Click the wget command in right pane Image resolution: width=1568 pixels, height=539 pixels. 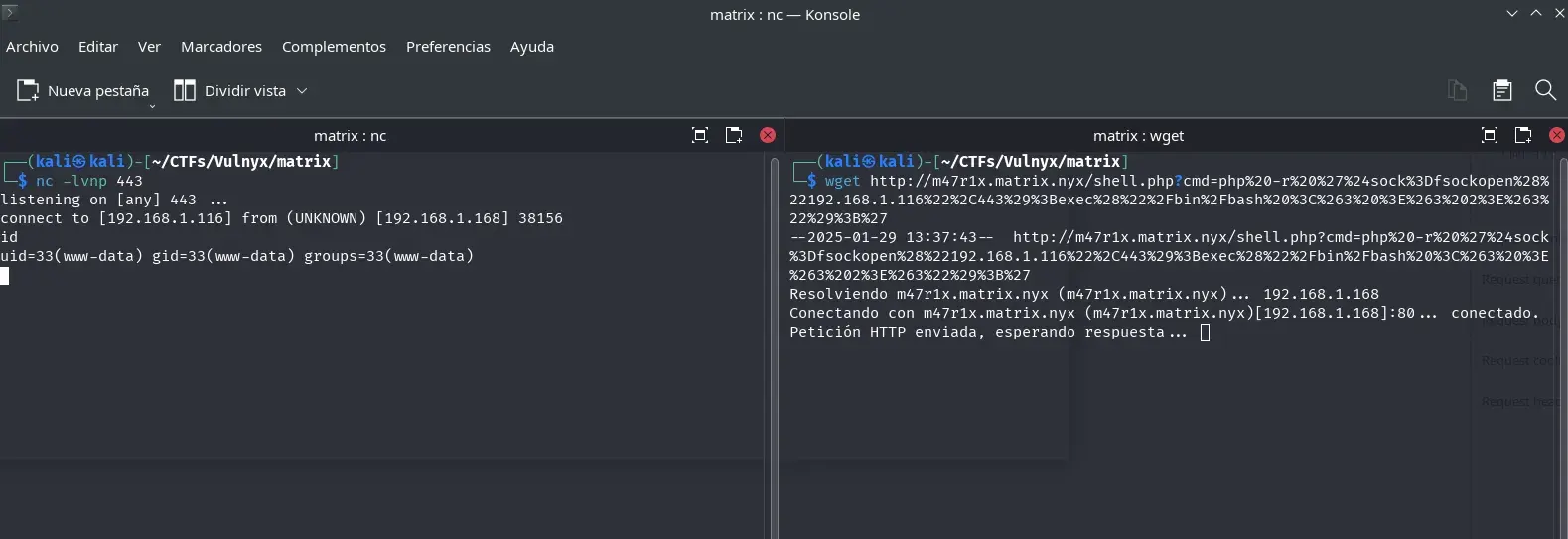click(x=1170, y=200)
